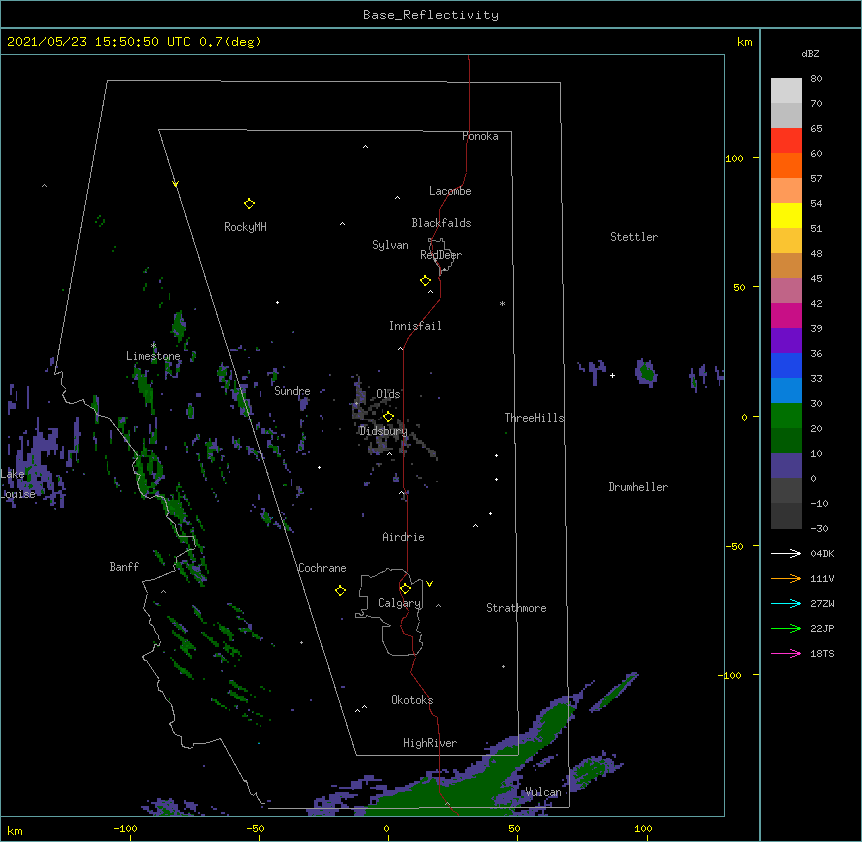862x842 pixels.
Task: Pick the 10 dBZ slate purple swatch
Action: 786,466
